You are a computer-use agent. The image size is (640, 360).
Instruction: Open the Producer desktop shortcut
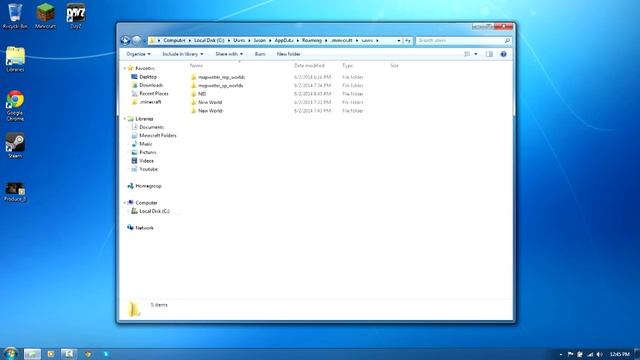click(15, 192)
